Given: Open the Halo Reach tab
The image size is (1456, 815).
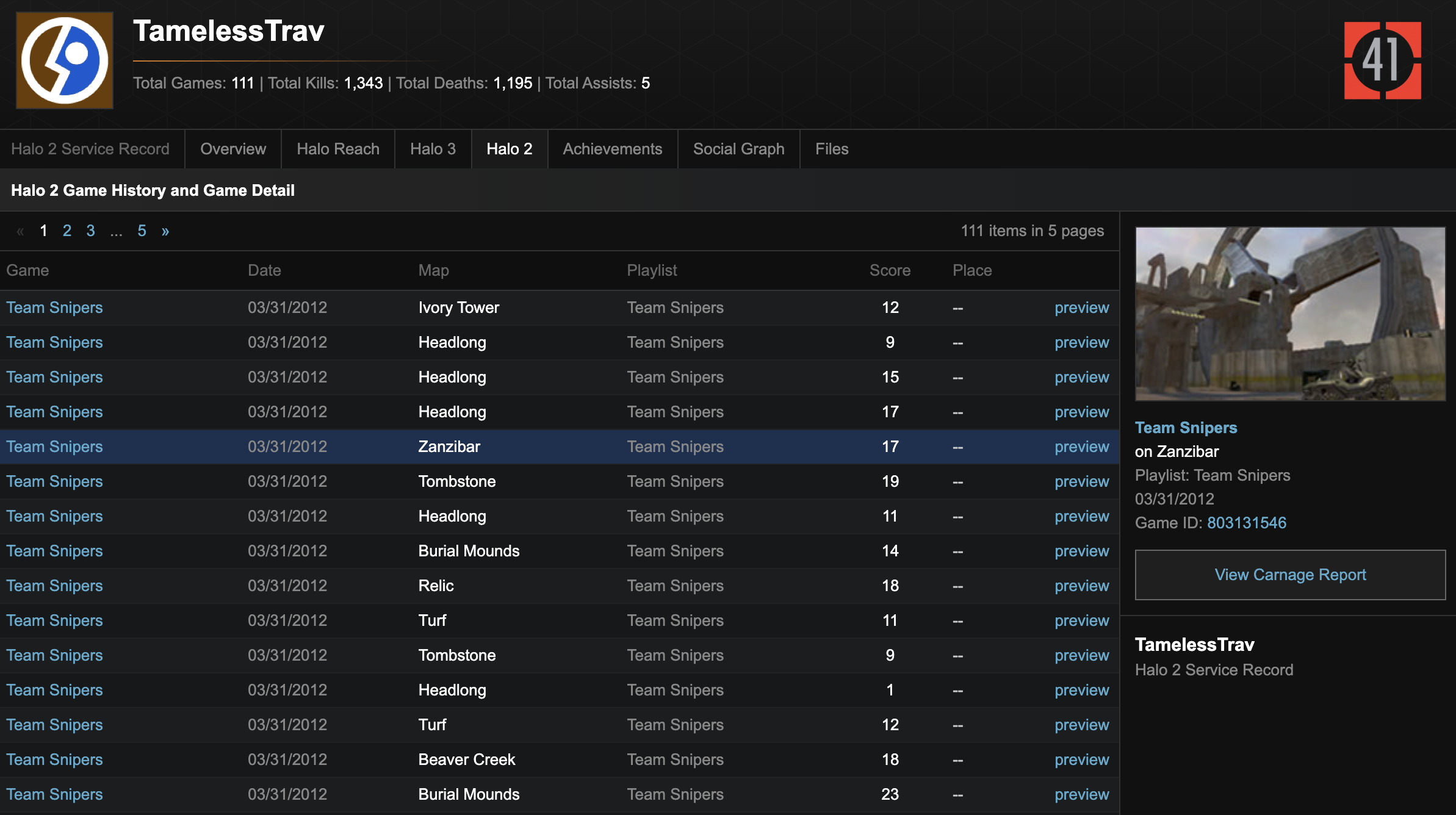Looking at the screenshot, I should point(337,148).
